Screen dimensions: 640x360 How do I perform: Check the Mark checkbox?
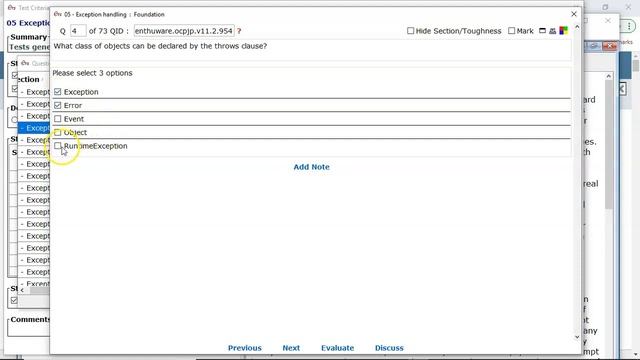511,31
